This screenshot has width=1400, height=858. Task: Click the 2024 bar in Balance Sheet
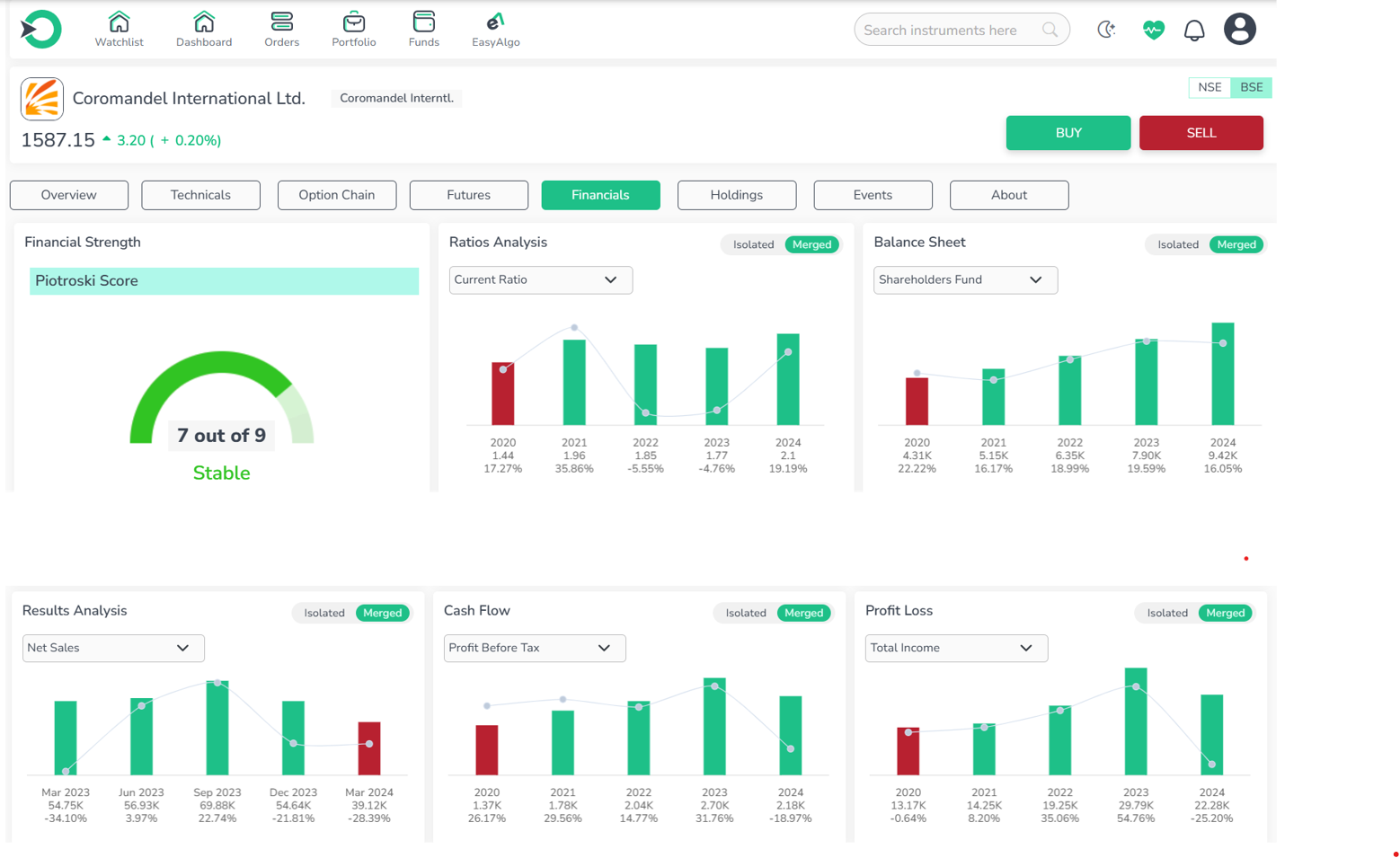1223,374
